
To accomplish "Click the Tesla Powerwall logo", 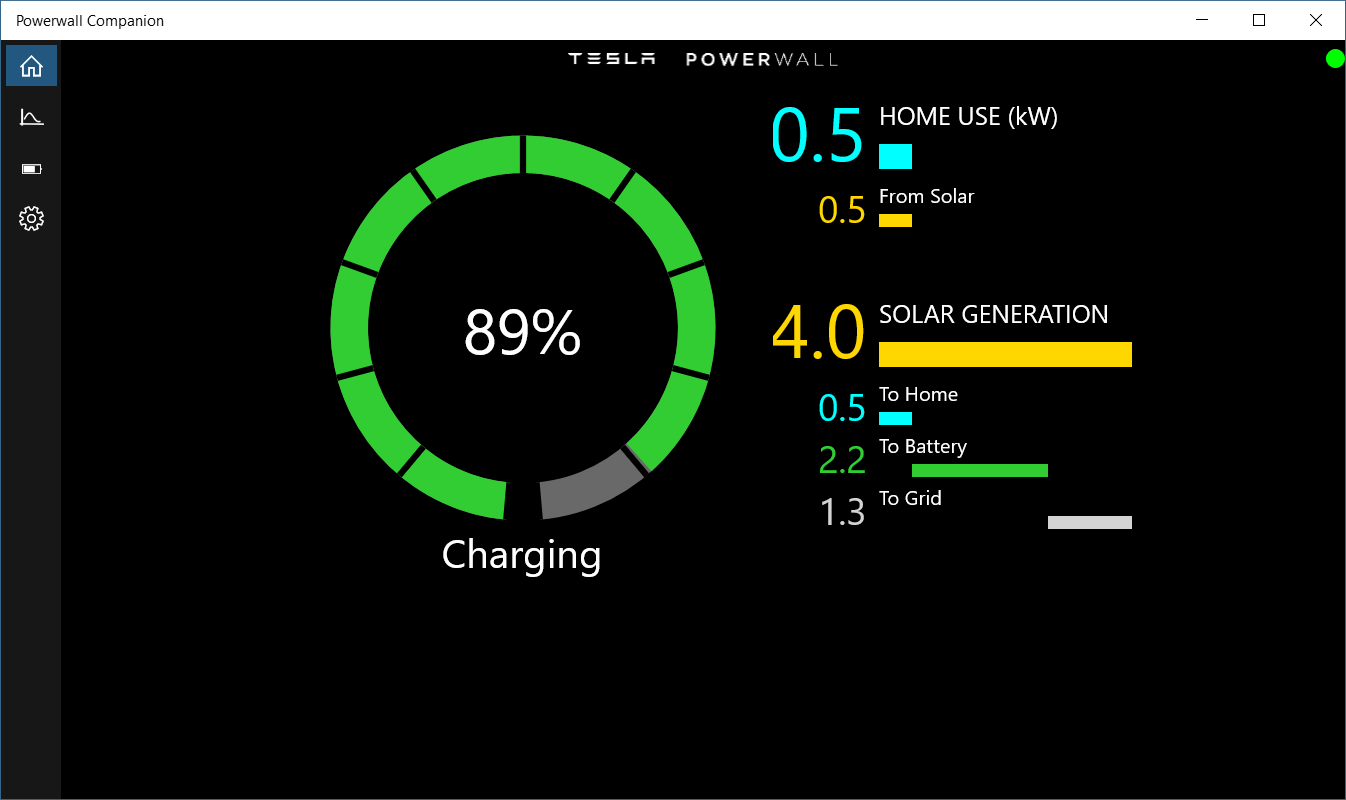I will [x=703, y=59].
